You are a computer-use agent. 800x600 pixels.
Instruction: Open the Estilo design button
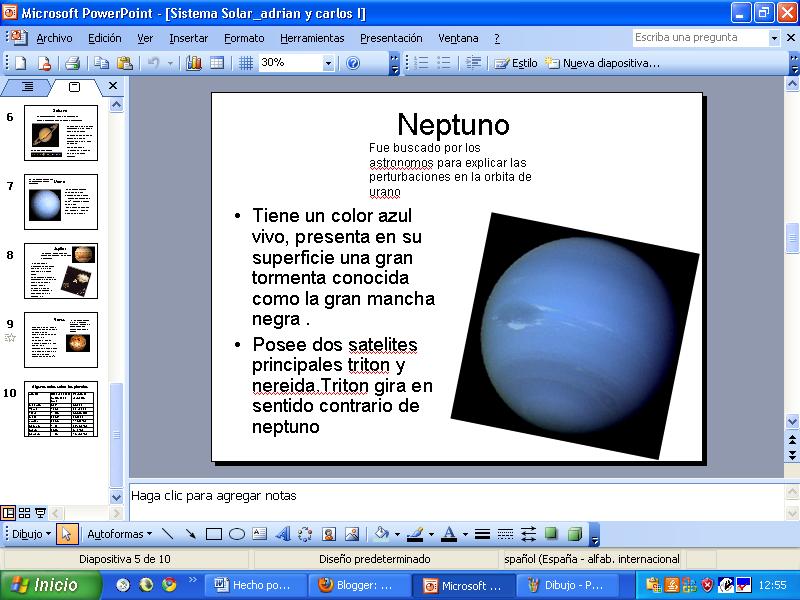tap(515, 63)
